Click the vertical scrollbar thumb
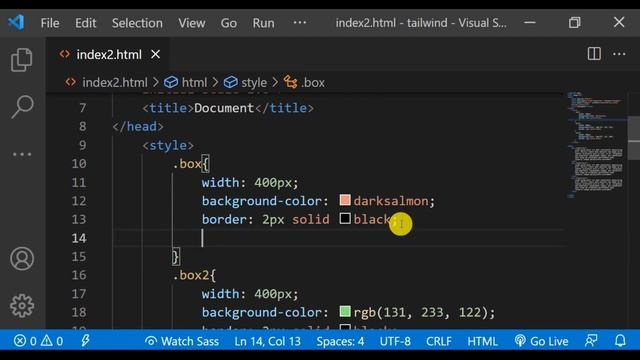Viewport: 640px width, 360px height. click(634, 139)
